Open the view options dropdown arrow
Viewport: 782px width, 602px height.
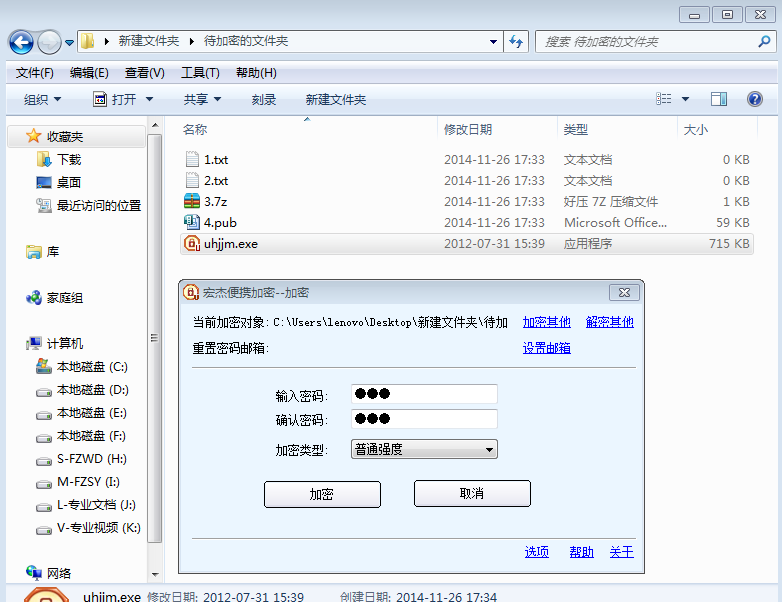pyautogui.click(x=685, y=99)
